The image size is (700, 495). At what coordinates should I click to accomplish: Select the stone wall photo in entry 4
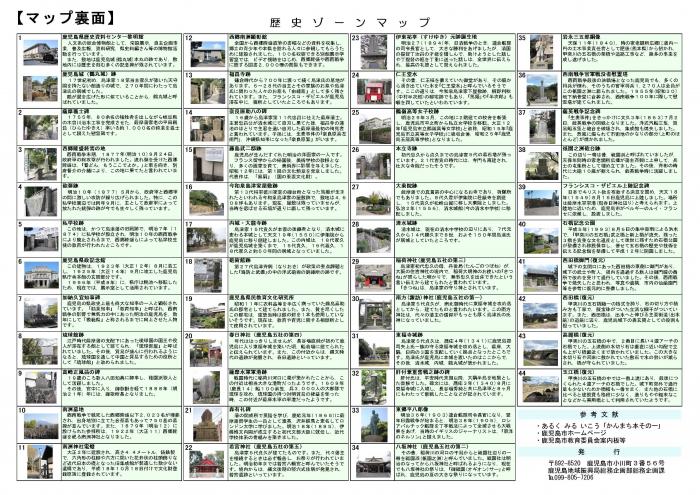[40, 201]
